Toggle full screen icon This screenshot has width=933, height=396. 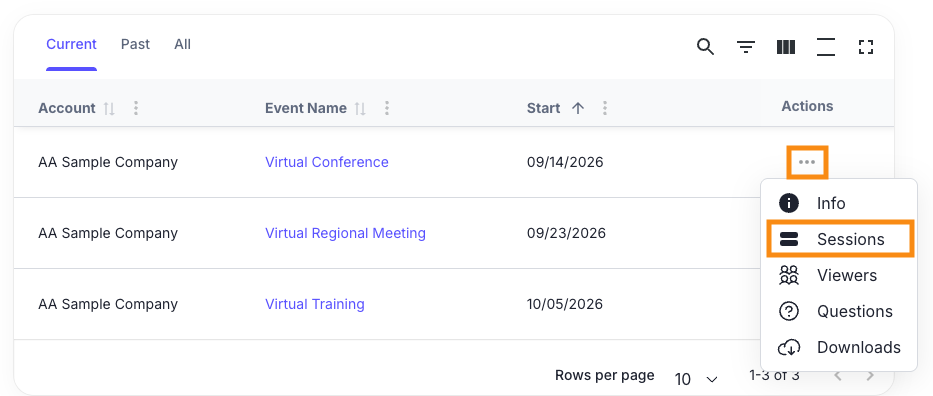866,46
